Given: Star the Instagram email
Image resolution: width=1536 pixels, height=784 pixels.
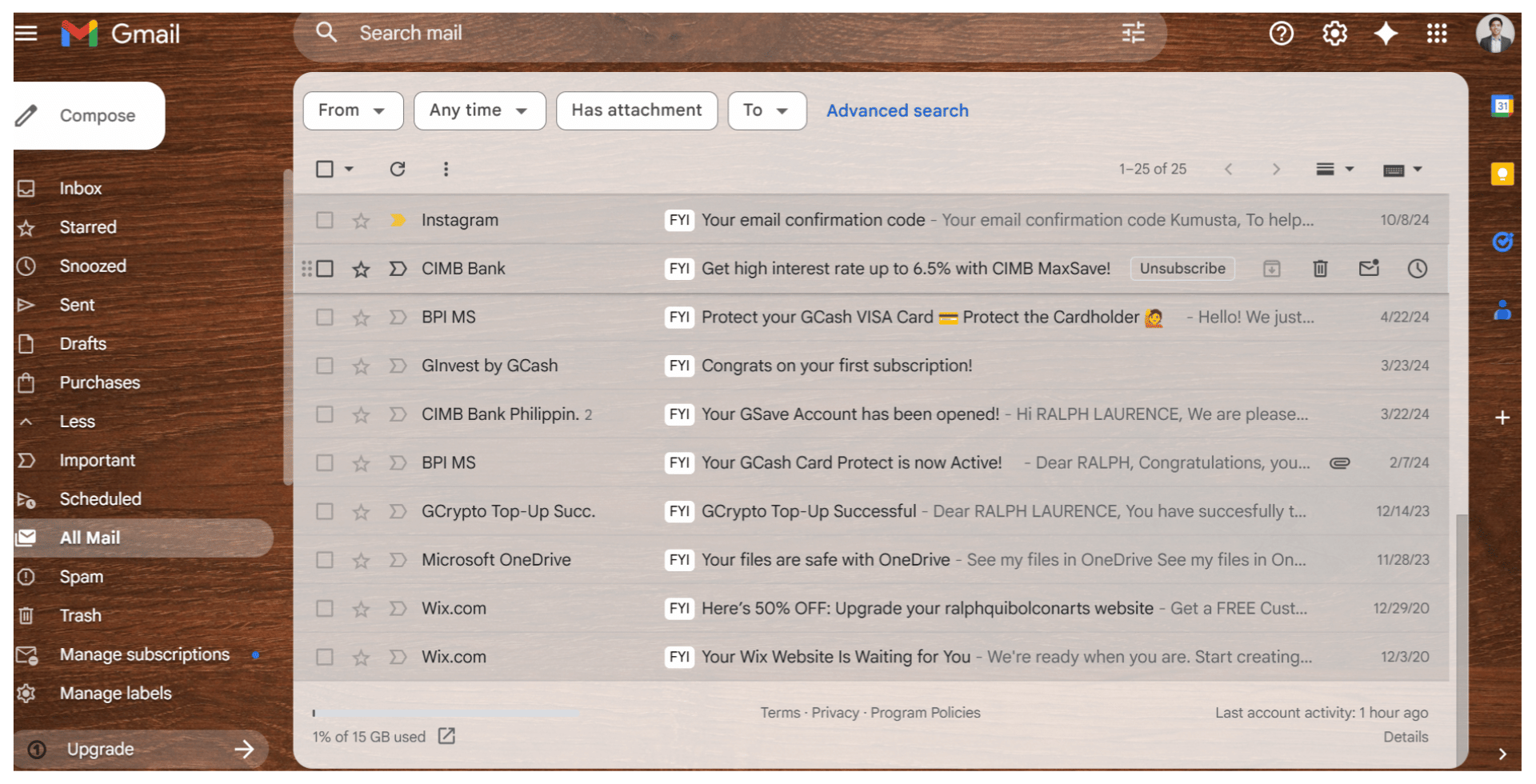Looking at the screenshot, I should pos(361,220).
